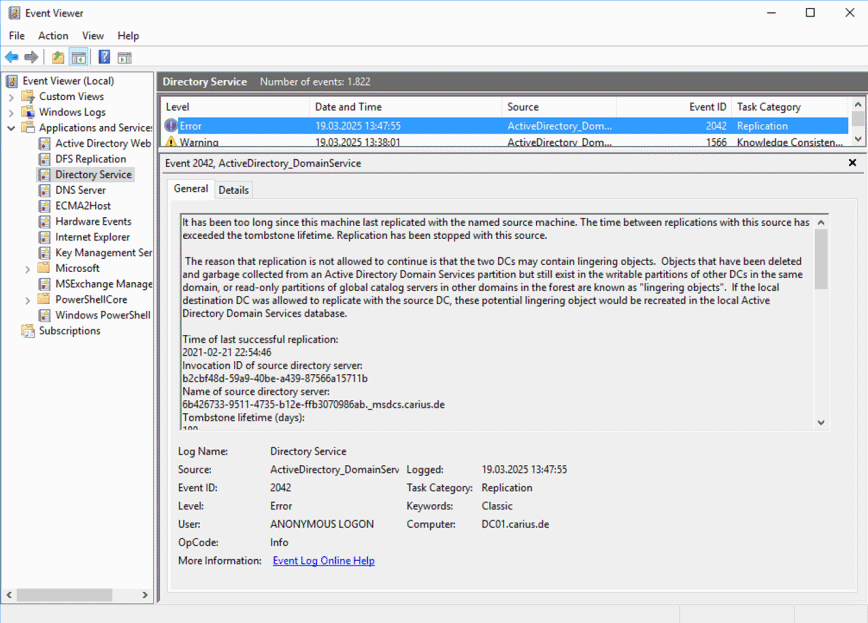This screenshot has height=623, width=868.
Task: Select the Internet Explorer log
Action: click(92, 237)
